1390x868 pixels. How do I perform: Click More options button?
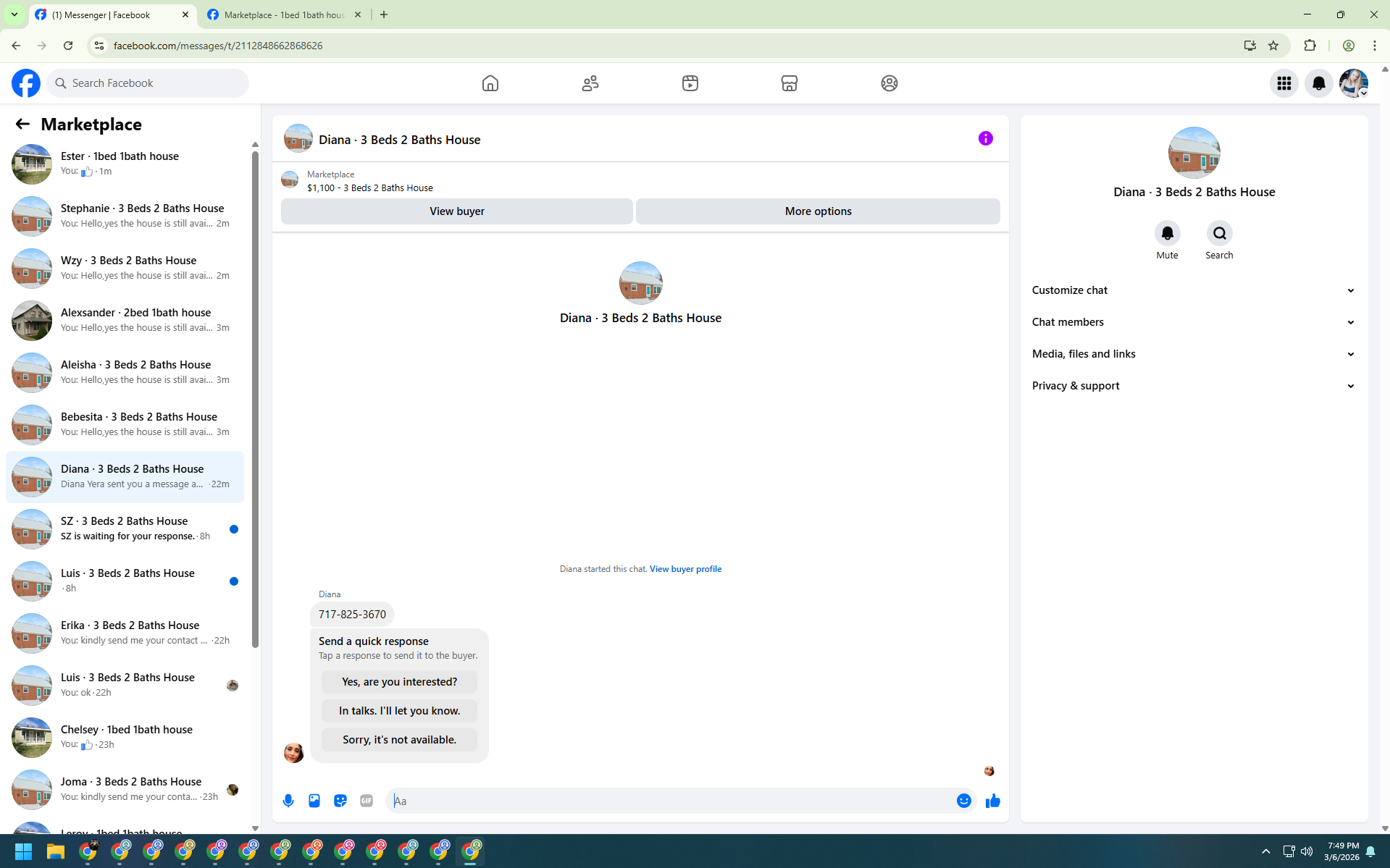tap(818, 211)
